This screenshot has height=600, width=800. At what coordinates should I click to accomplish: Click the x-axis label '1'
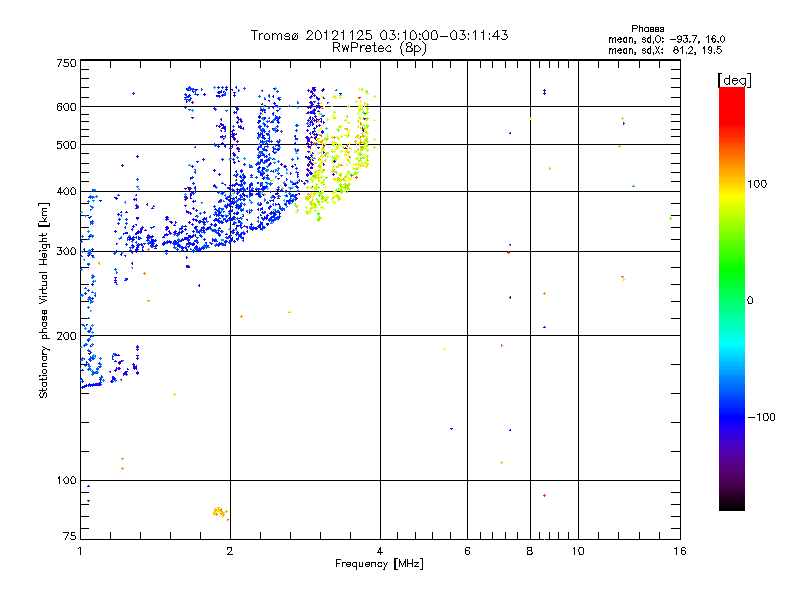80,551
